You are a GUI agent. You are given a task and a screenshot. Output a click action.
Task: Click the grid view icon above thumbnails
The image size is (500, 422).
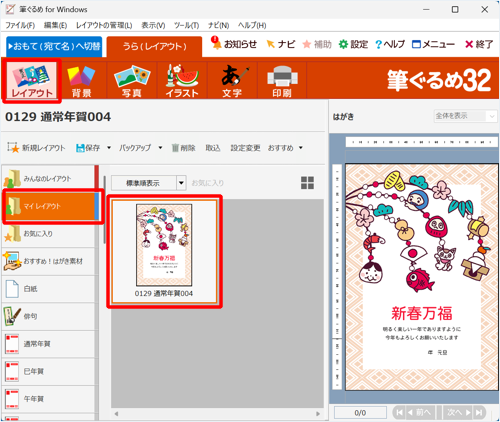(x=307, y=183)
